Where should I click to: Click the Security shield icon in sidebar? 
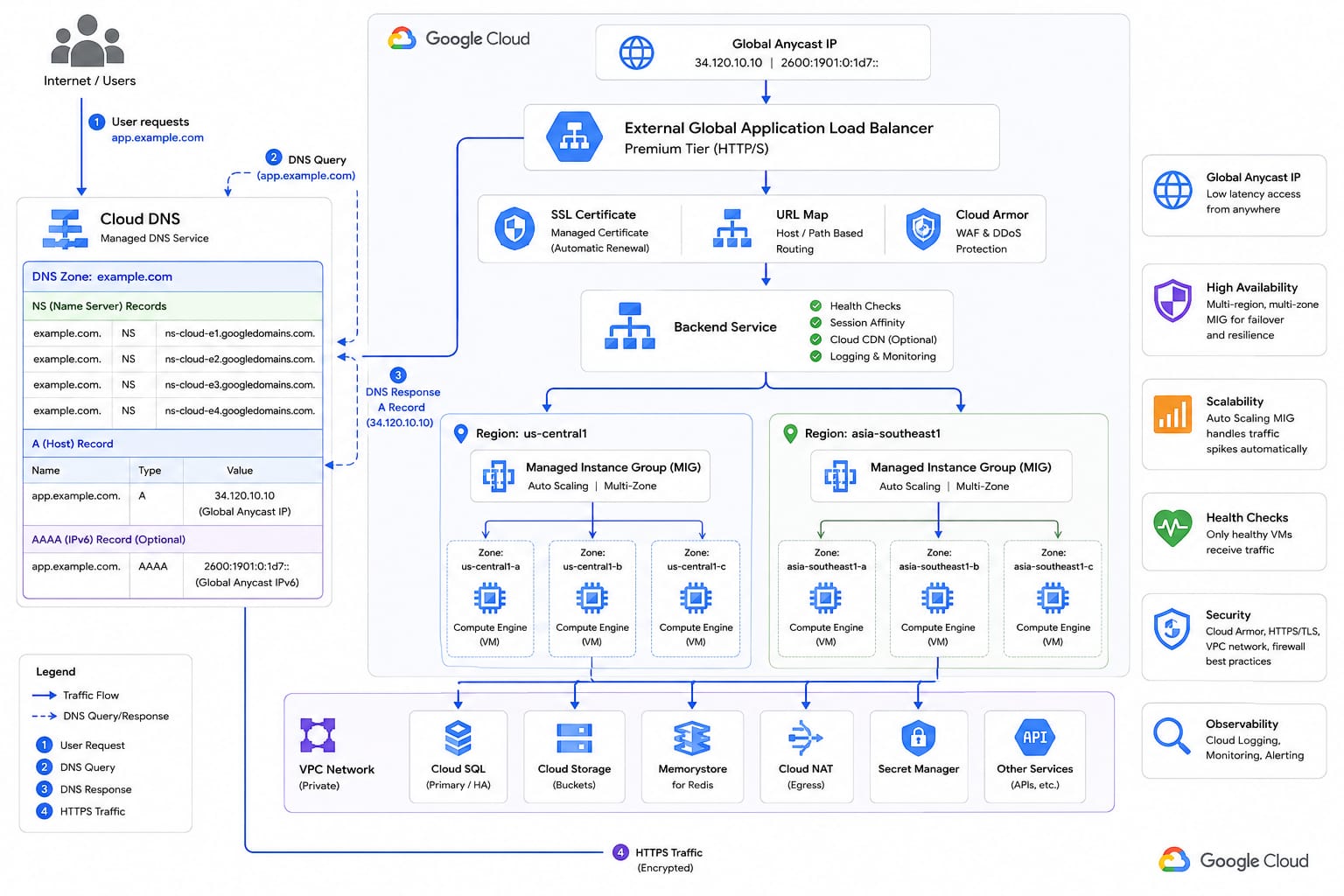(x=1172, y=629)
